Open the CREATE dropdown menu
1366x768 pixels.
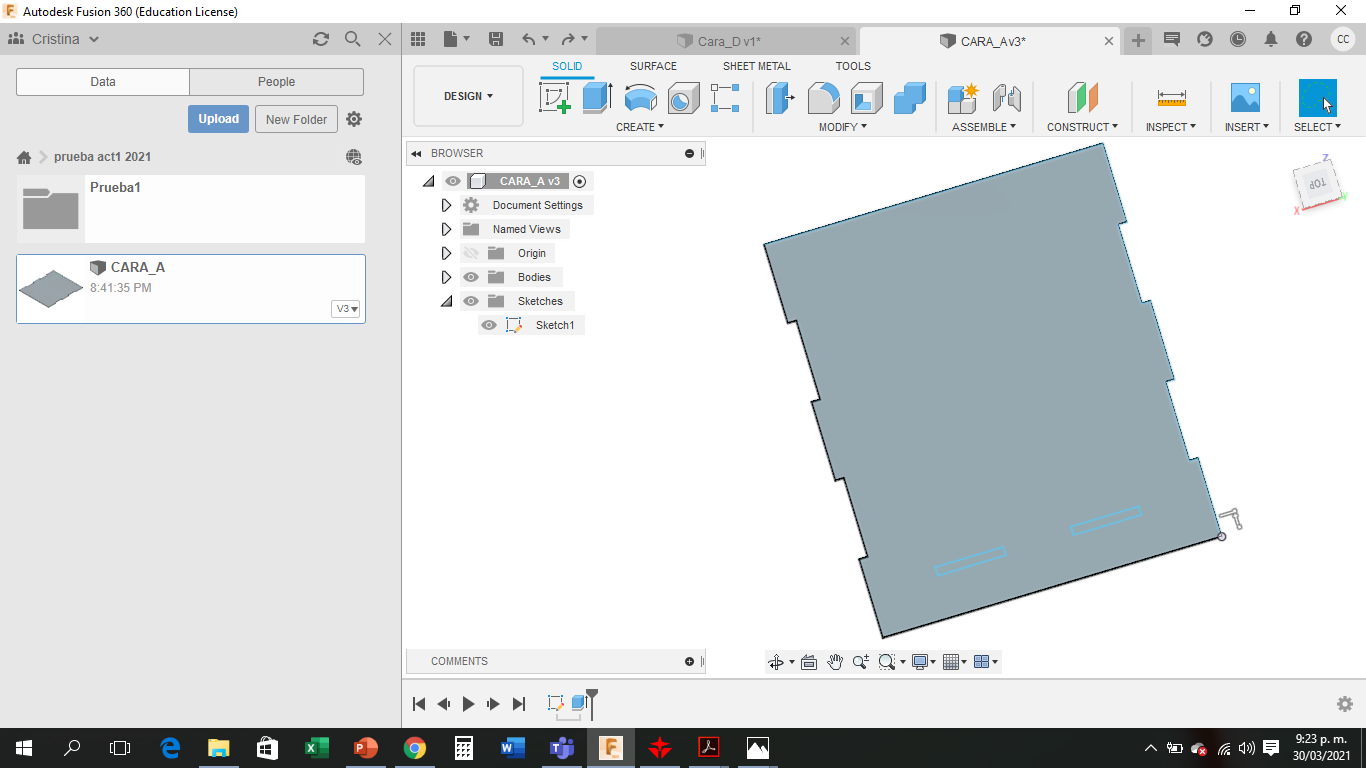640,127
